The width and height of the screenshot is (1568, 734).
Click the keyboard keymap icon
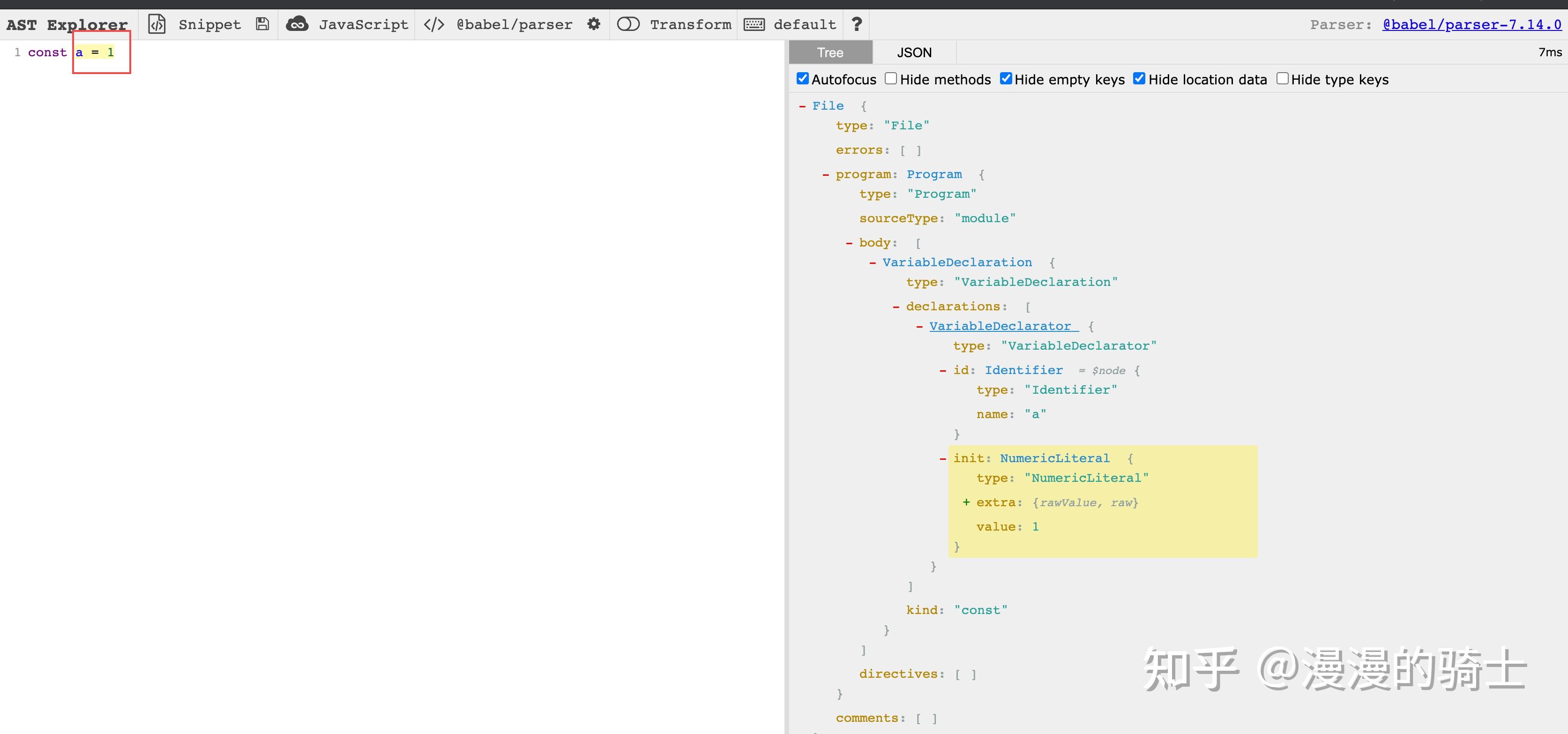point(754,24)
